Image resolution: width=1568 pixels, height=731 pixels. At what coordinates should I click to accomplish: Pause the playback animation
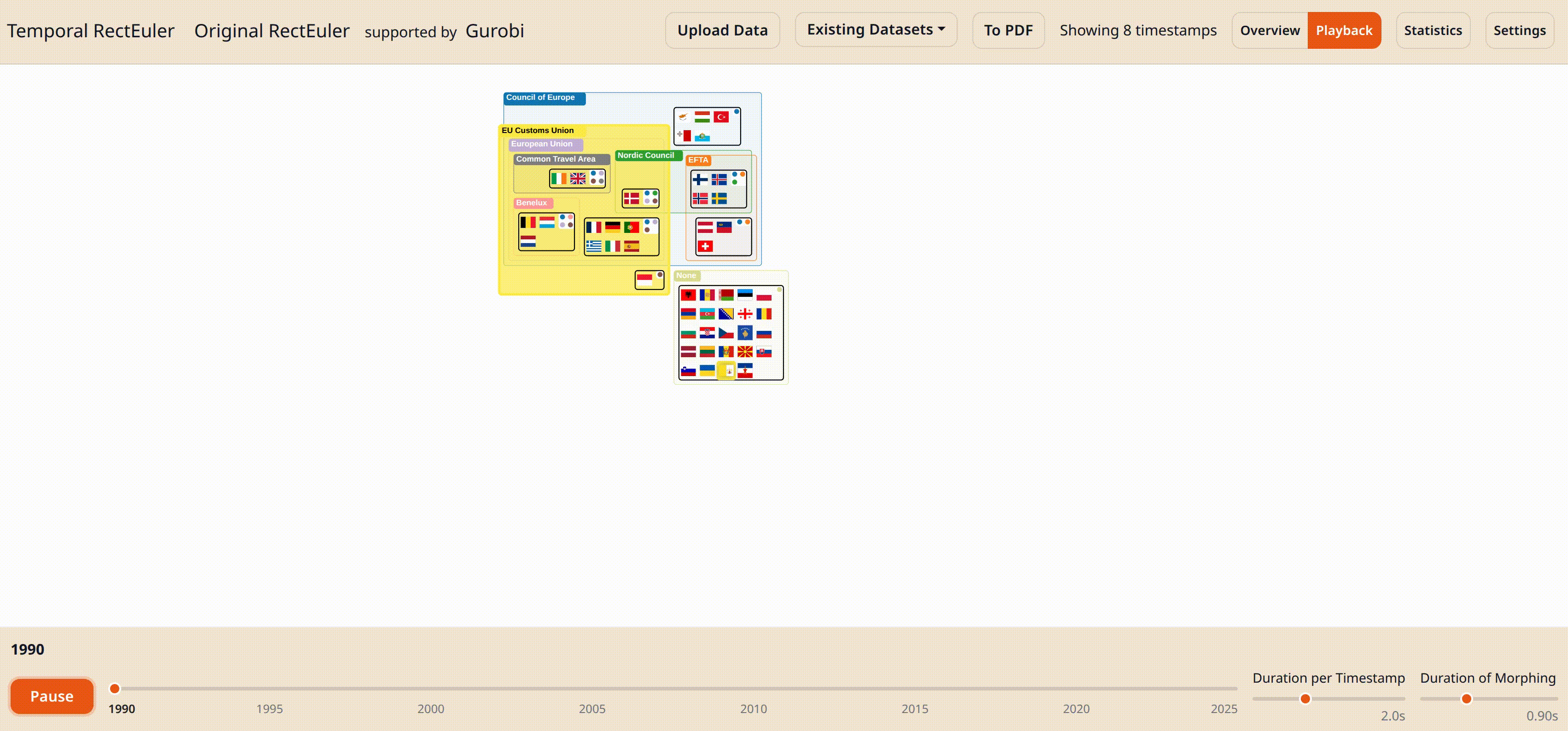coord(52,696)
